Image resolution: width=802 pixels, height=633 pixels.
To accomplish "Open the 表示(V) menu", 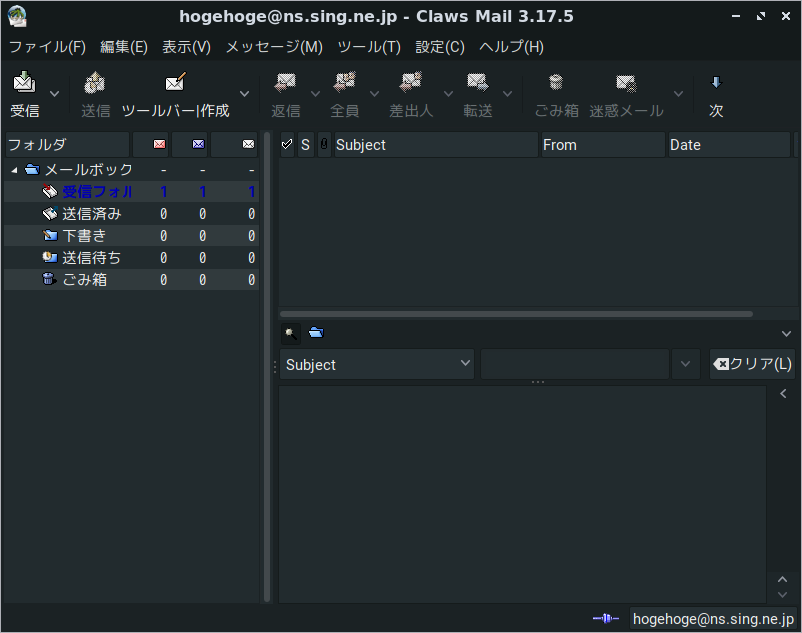I will (x=186, y=47).
